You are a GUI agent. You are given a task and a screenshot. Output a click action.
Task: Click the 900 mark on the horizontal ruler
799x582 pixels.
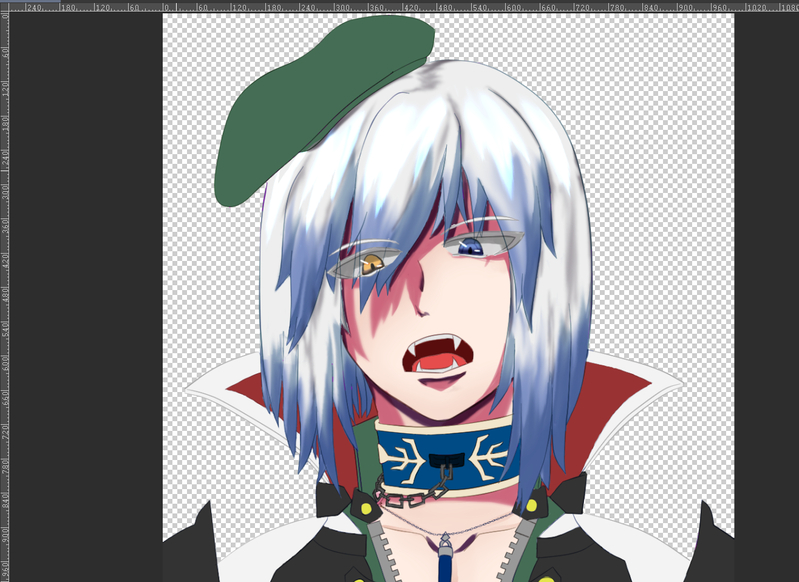click(x=685, y=8)
